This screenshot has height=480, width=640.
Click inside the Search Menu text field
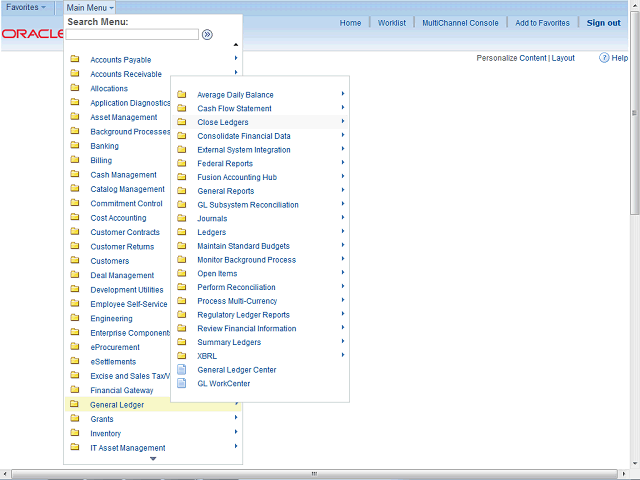point(132,34)
